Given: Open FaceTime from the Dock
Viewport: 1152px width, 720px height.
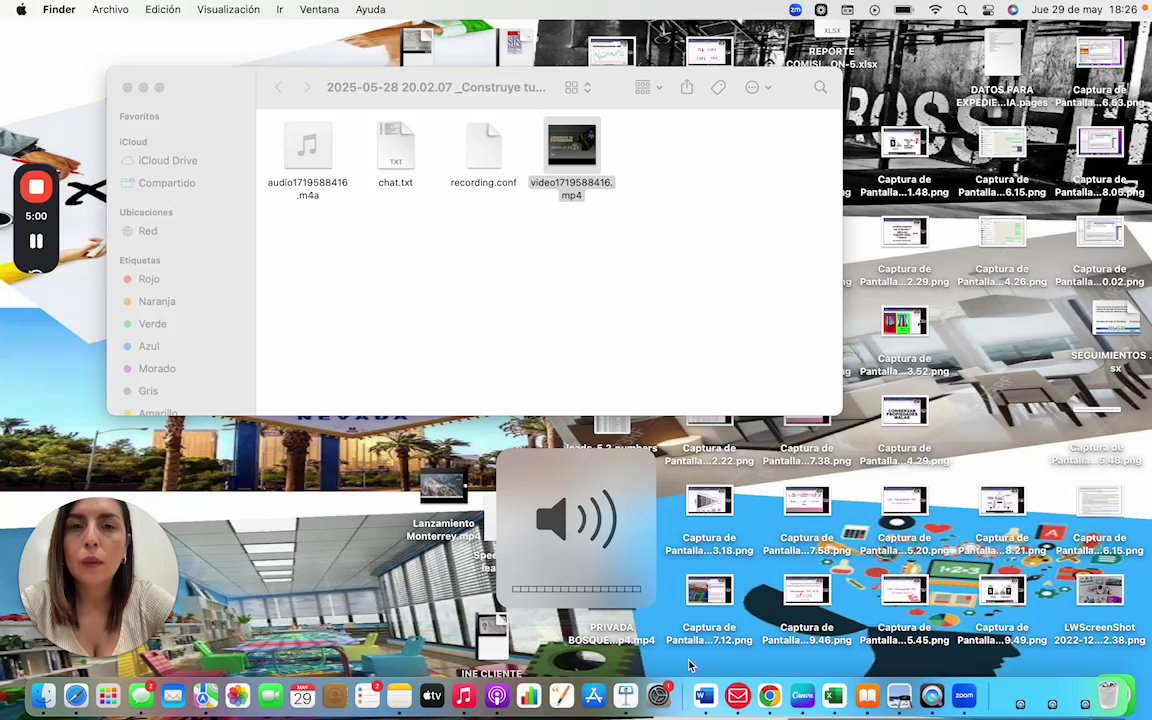Looking at the screenshot, I should click(270, 695).
